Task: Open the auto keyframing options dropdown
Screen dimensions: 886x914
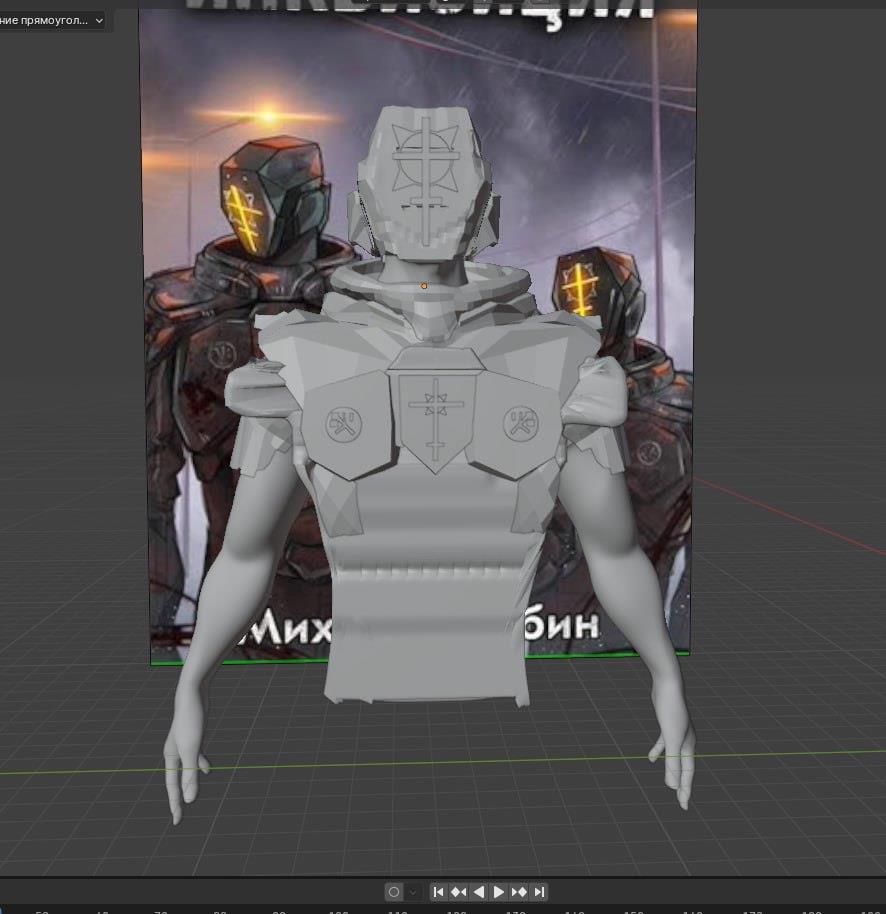Action: tap(413, 892)
